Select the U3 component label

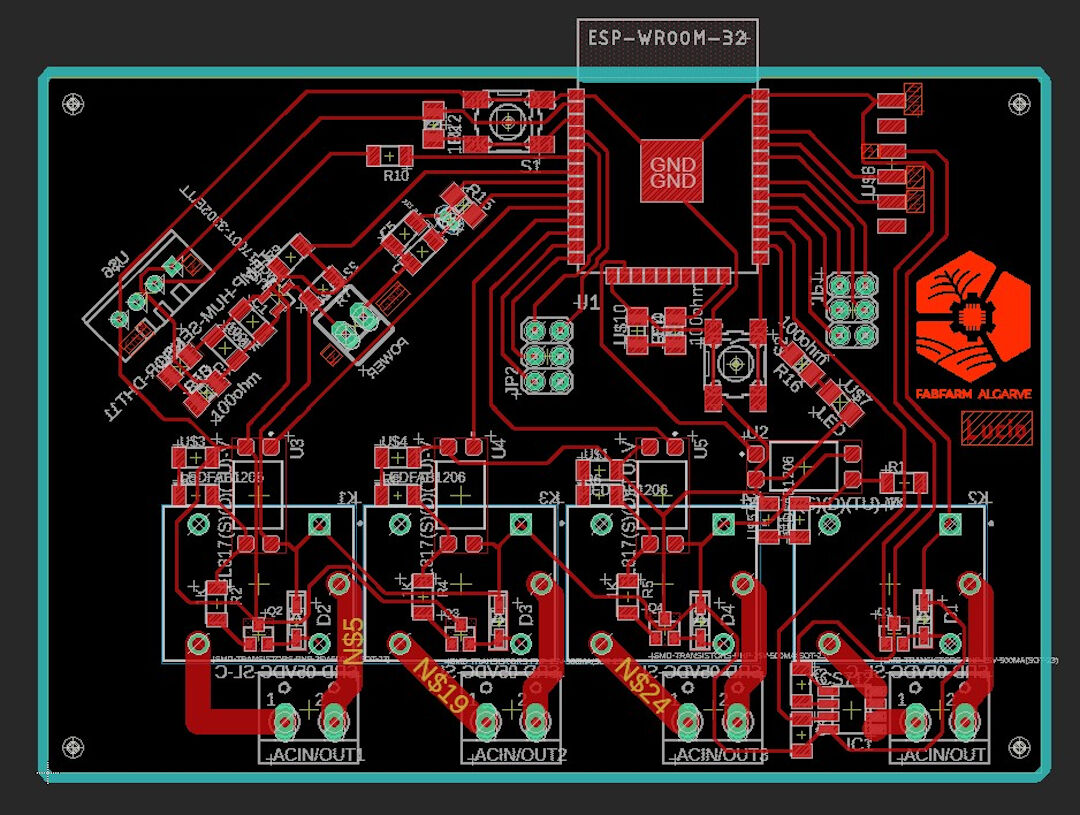pyautogui.click(x=298, y=450)
